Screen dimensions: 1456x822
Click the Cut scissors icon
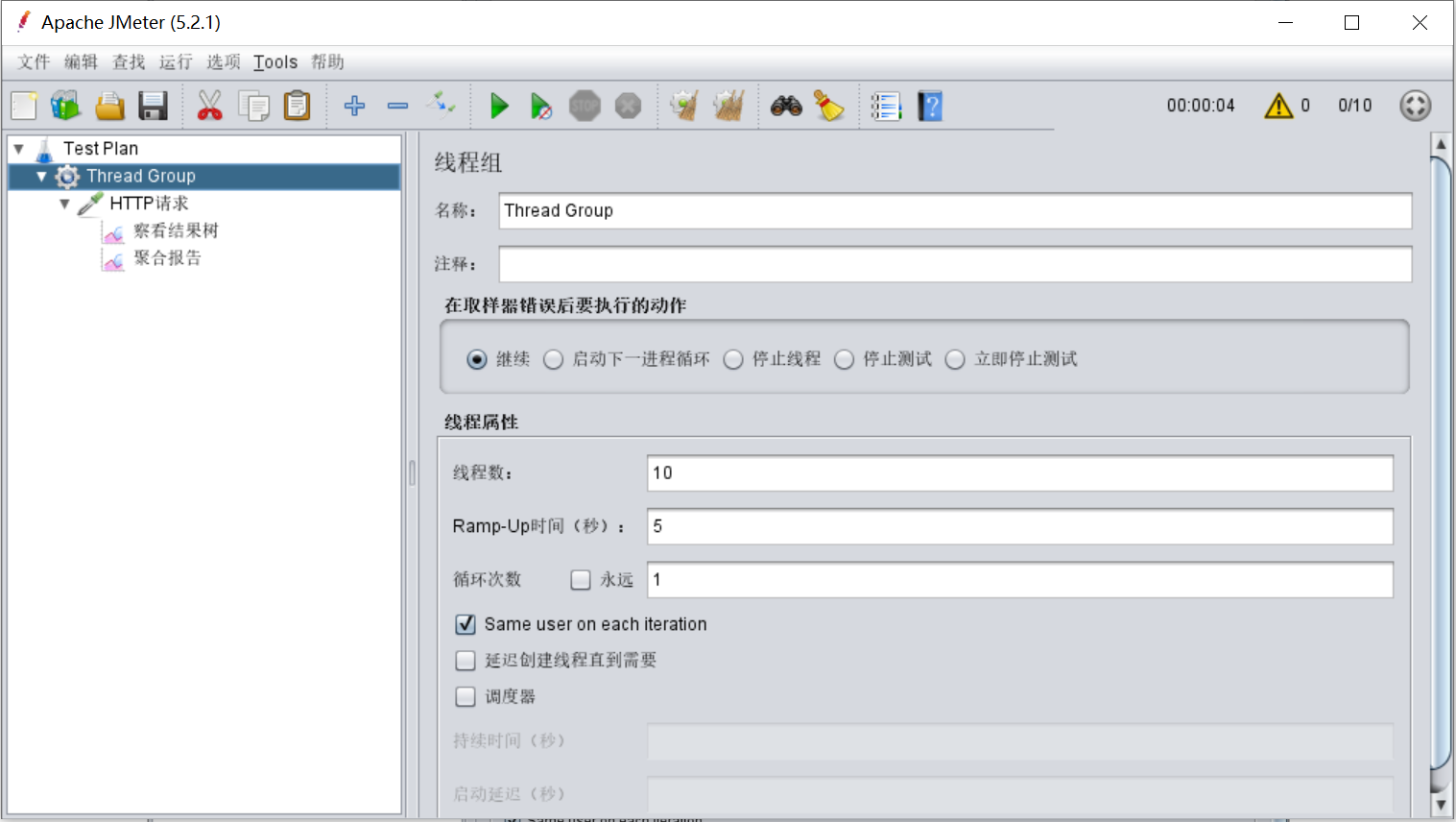click(209, 106)
